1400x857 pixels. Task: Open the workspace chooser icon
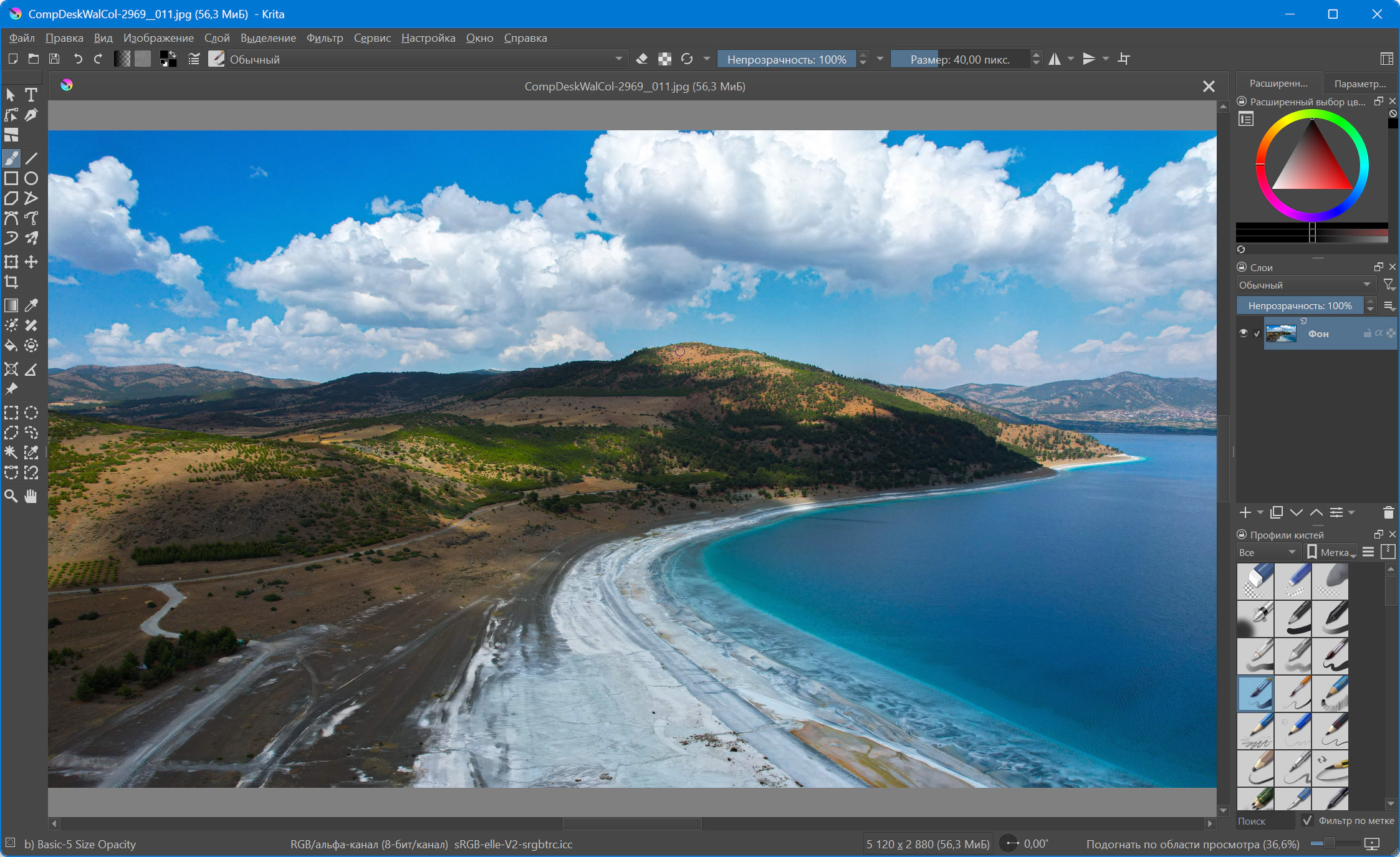(1387, 59)
